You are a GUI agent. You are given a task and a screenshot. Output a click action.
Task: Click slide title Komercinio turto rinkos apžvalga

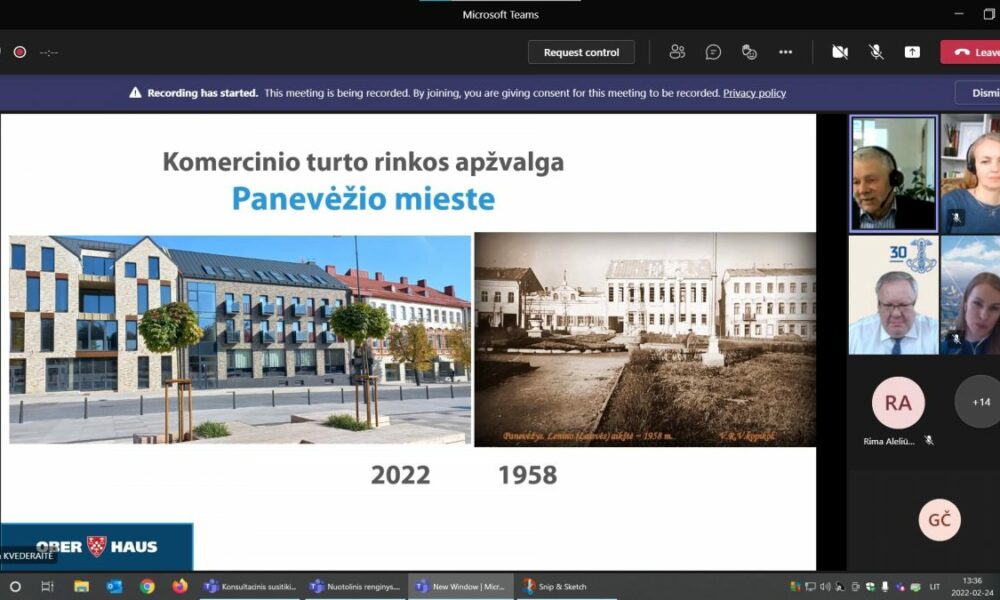point(364,162)
